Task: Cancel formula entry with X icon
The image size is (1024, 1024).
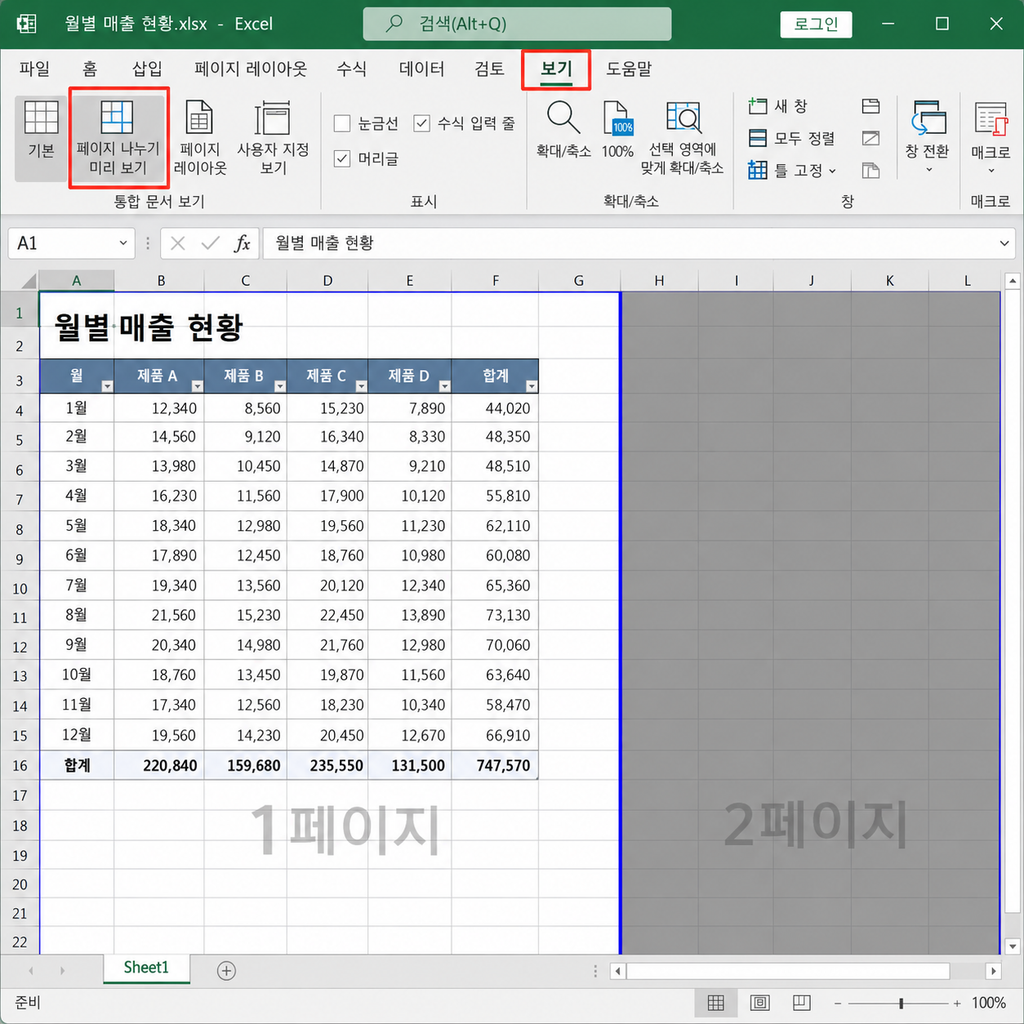Action: coord(178,244)
